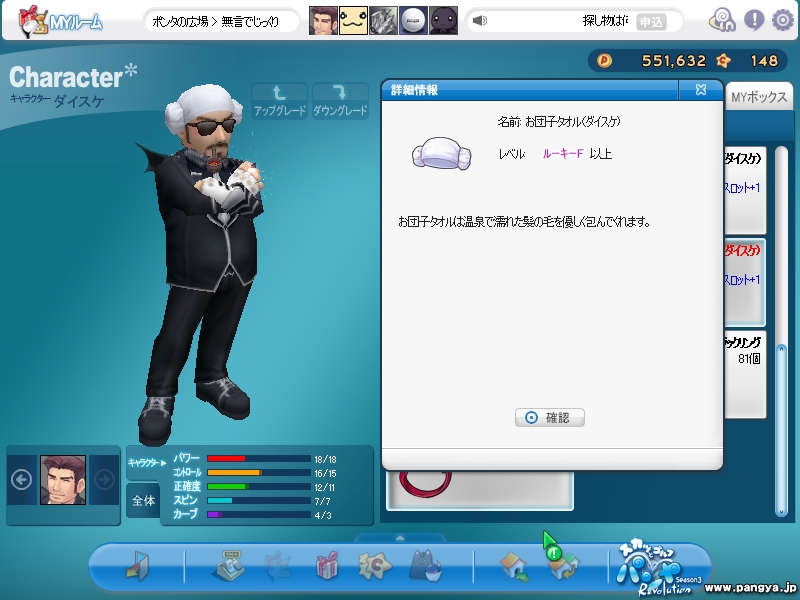Select the white golf ball thumbnail
Image resolution: width=800 pixels, height=600 pixels.
point(413,21)
